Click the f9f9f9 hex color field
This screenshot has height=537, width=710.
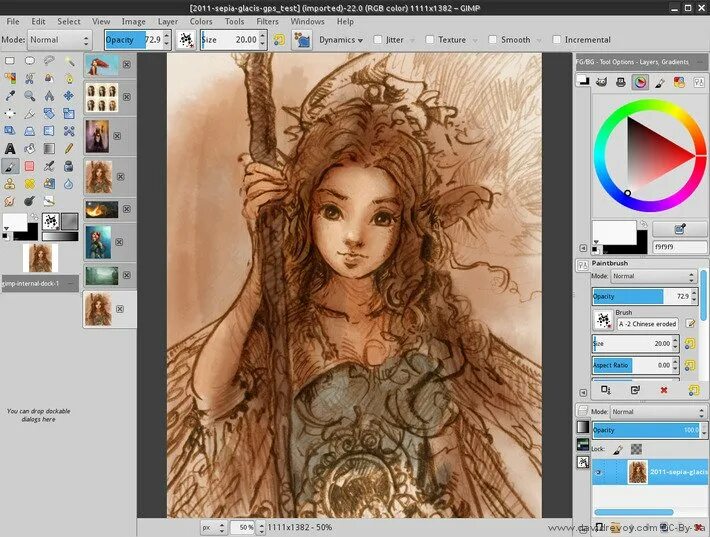[x=680, y=247]
